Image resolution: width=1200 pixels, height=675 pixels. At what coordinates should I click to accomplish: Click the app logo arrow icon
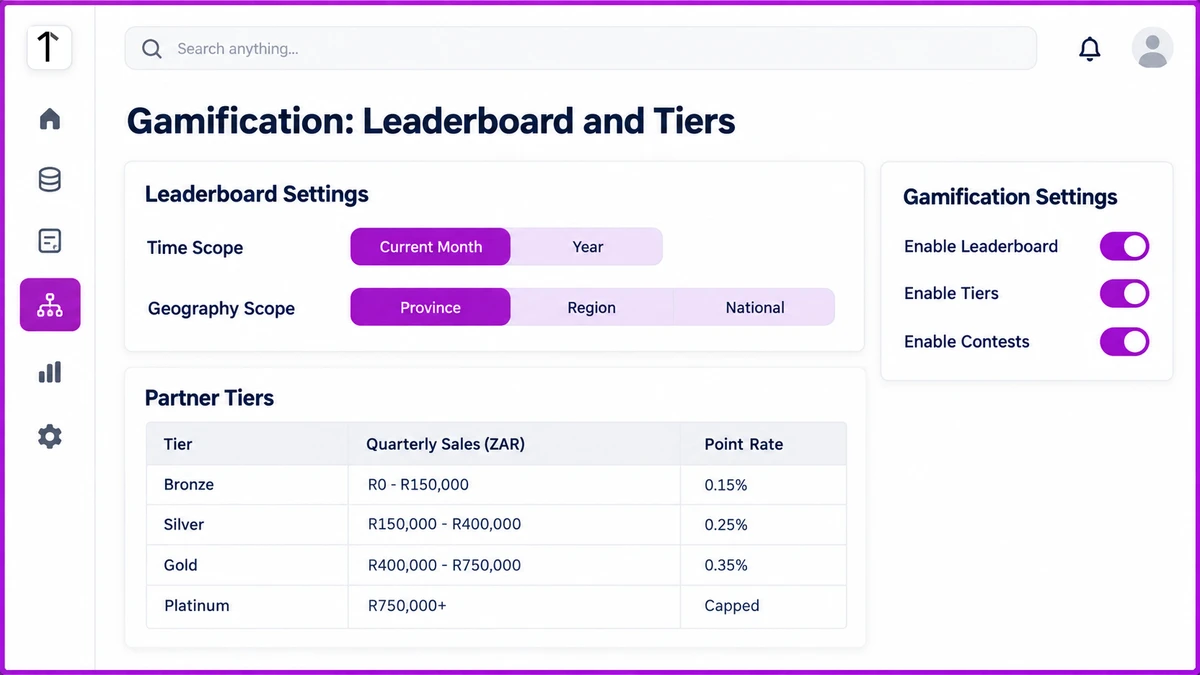tap(49, 47)
